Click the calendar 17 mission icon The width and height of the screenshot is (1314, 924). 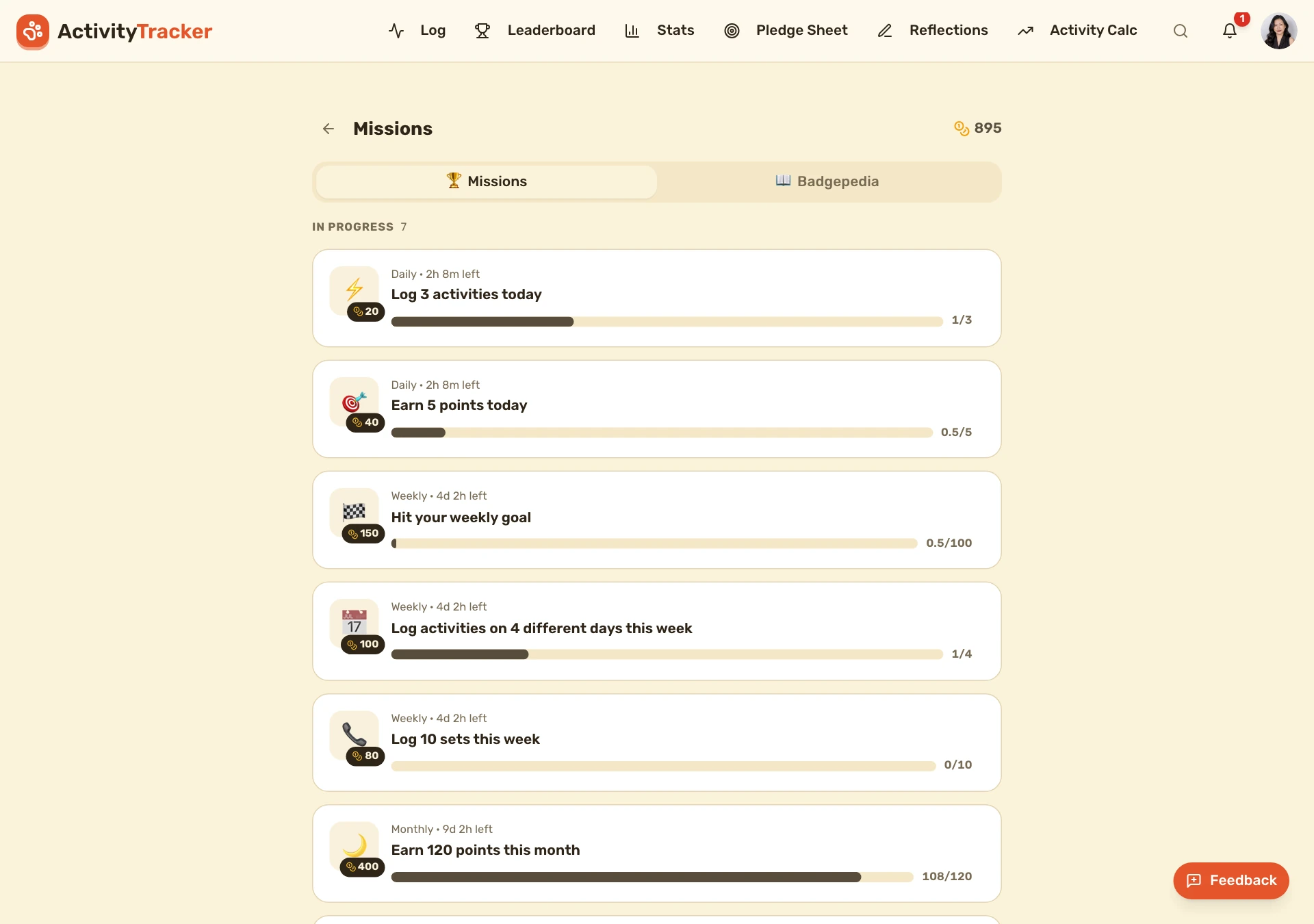355,621
